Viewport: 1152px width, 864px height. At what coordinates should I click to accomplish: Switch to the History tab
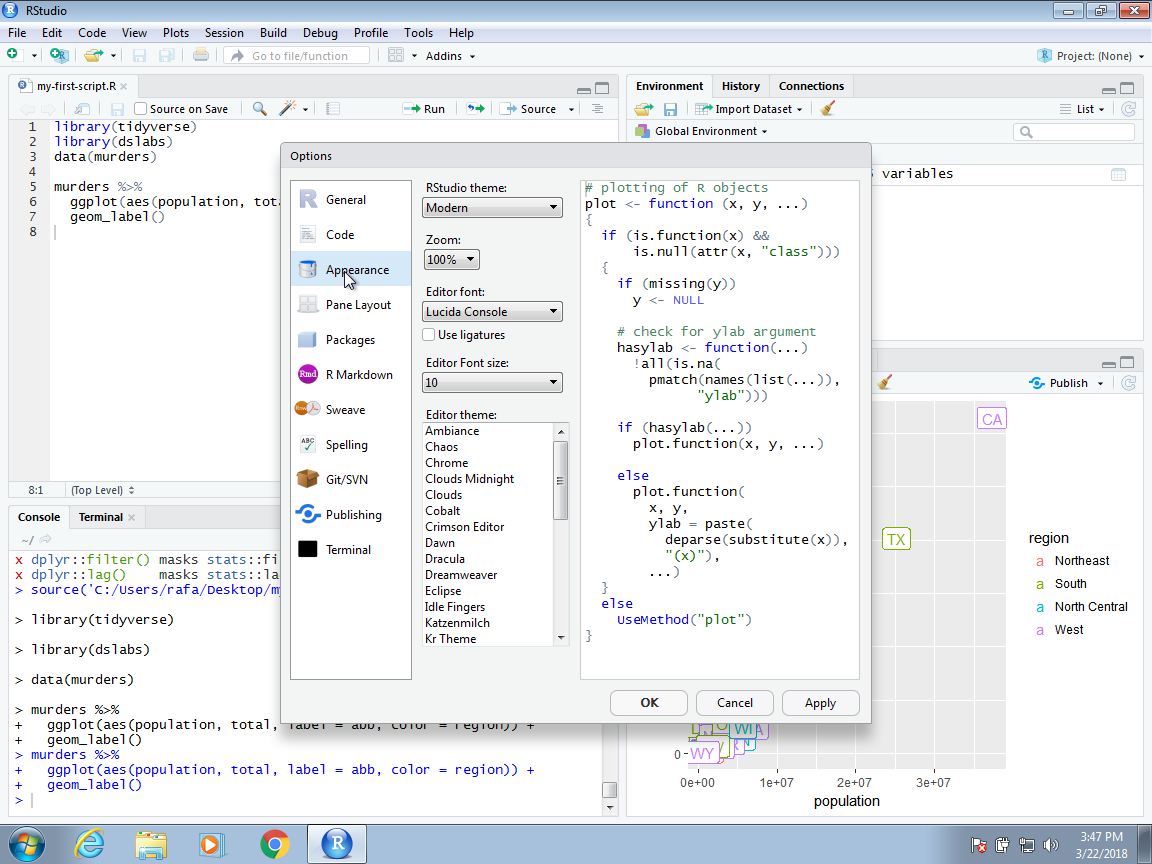click(x=740, y=86)
